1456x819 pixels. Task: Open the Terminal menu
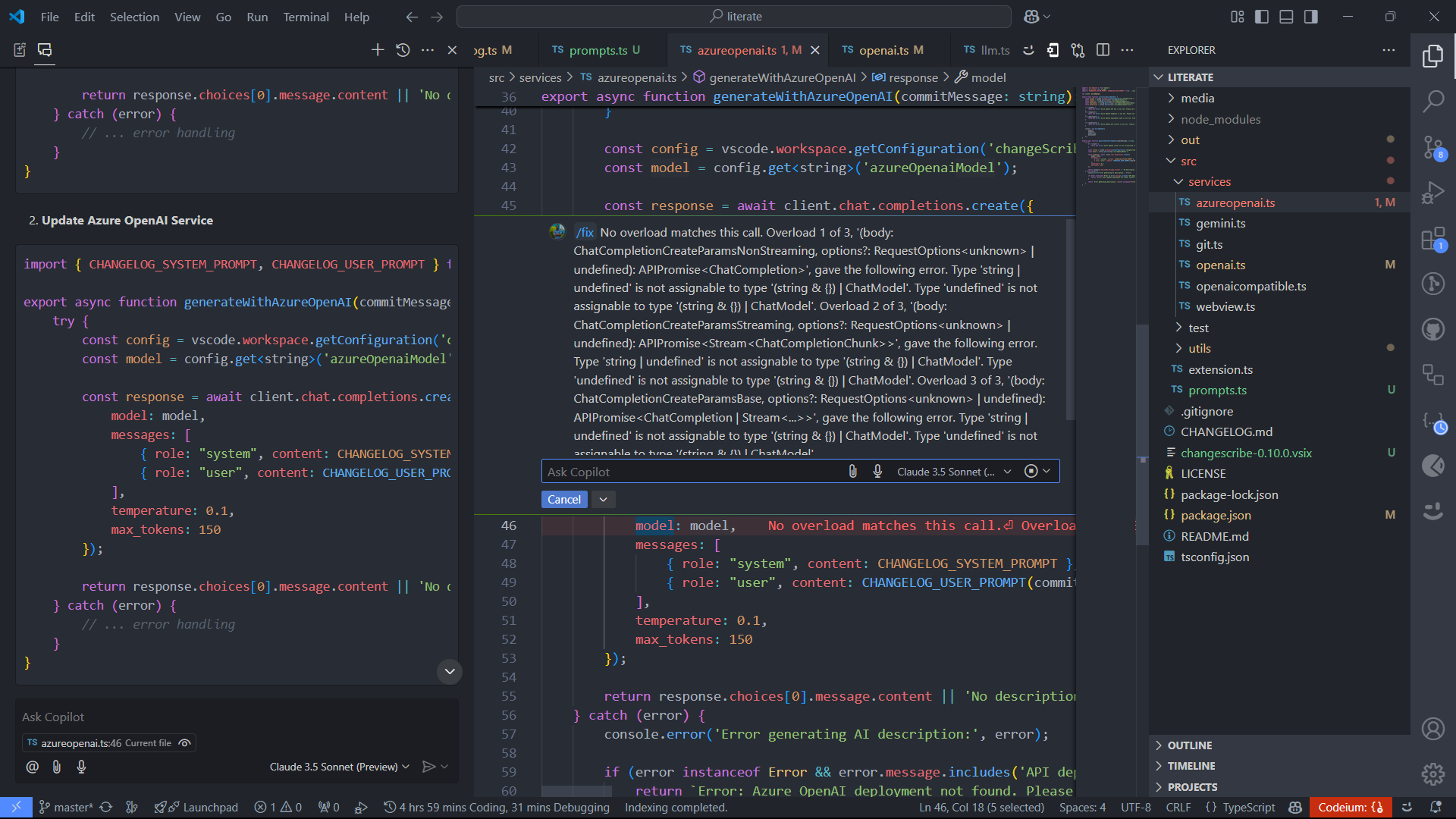(x=306, y=17)
